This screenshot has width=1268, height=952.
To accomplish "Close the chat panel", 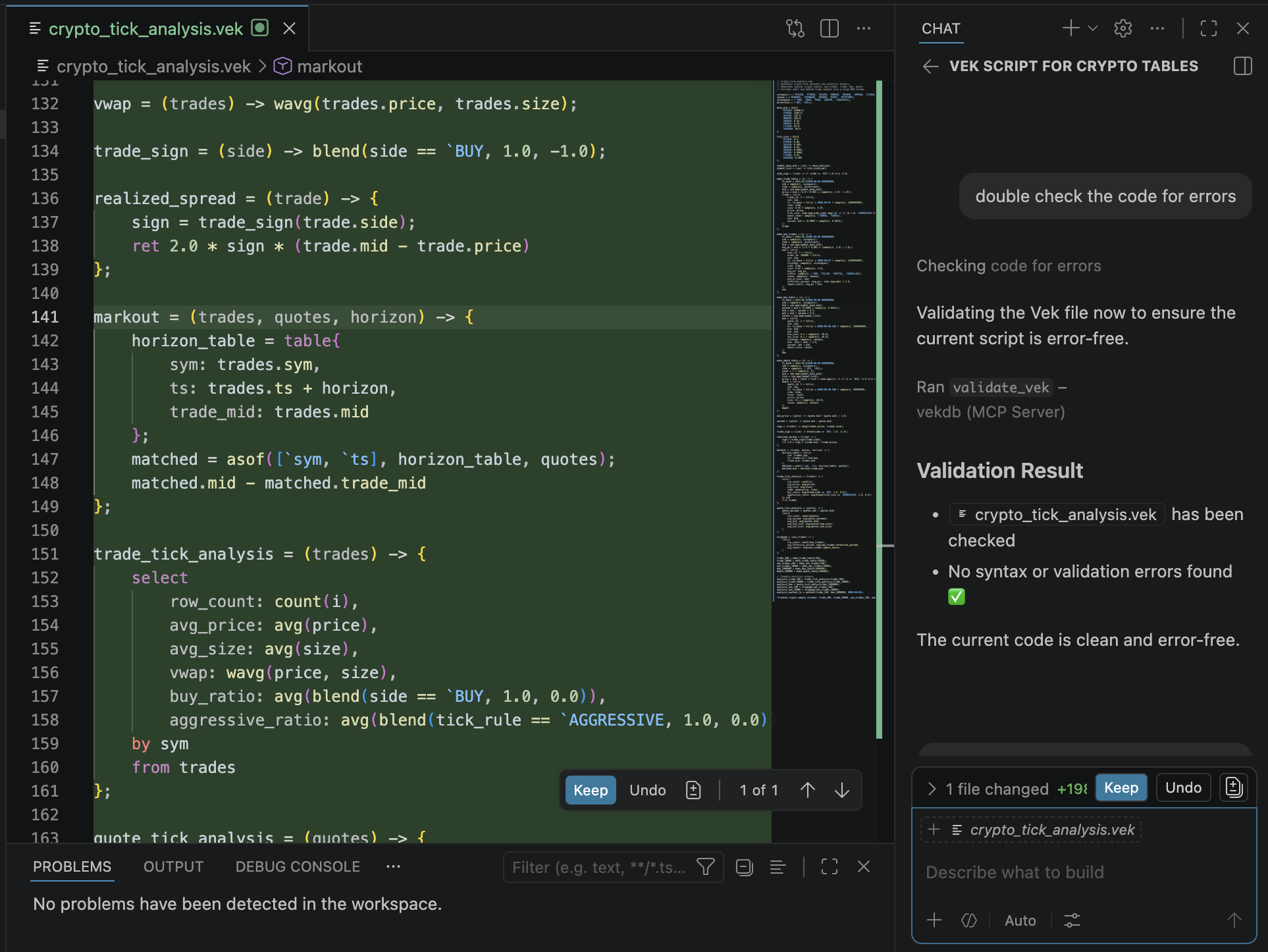I will click(x=1243, y=28).
